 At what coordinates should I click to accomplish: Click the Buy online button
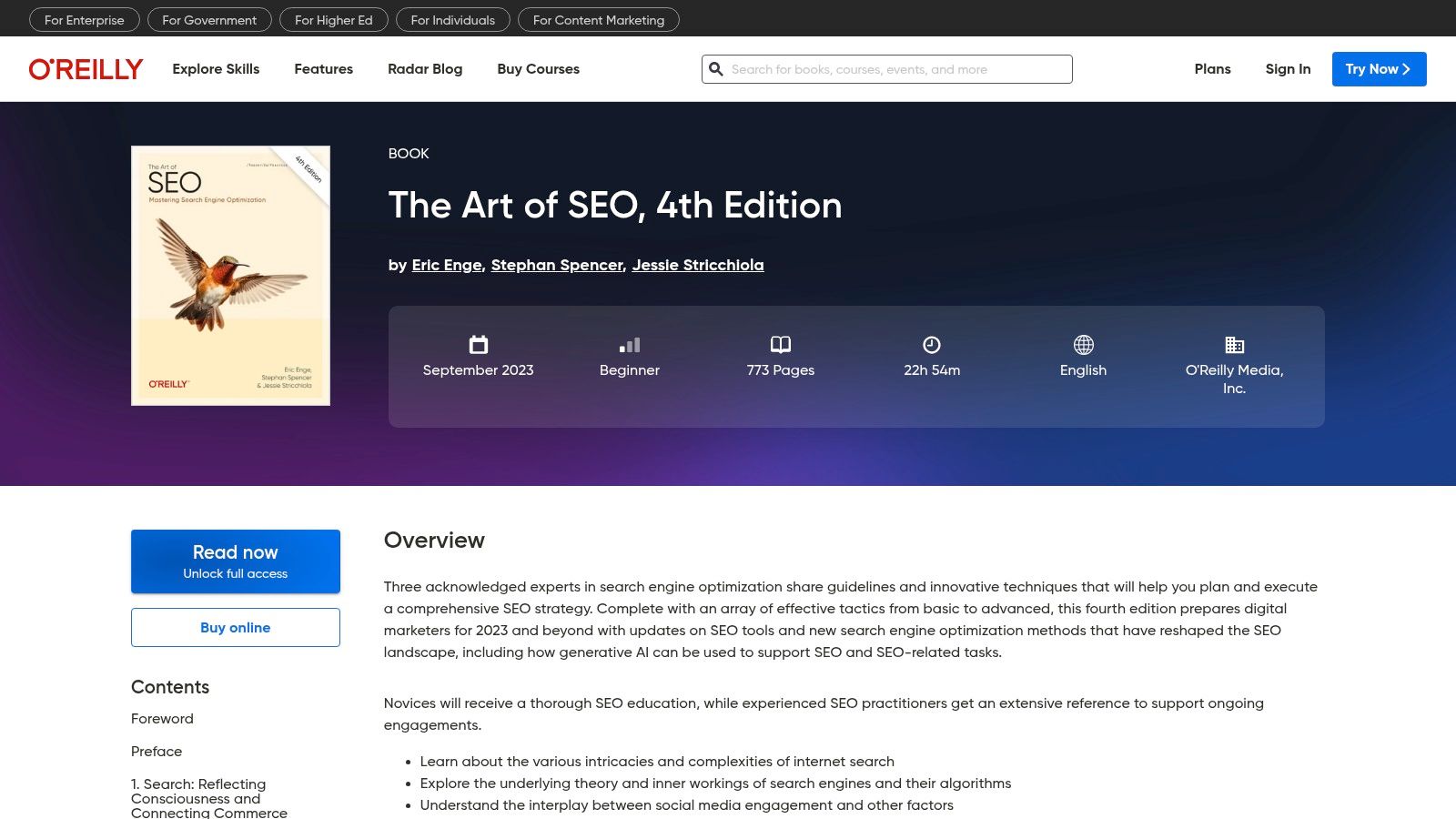pyautogui.click(x=236, y=628)
